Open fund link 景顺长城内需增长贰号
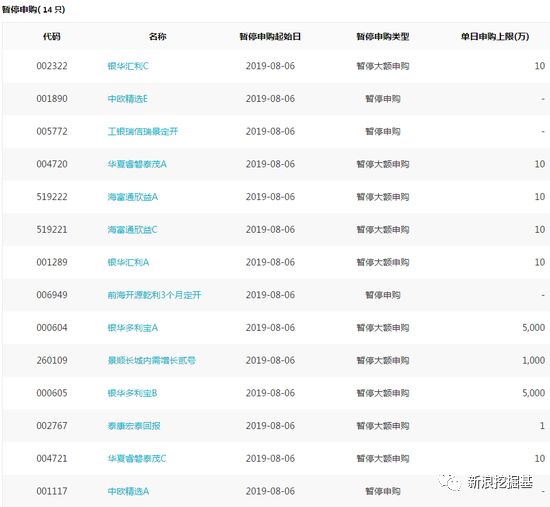 152,360
